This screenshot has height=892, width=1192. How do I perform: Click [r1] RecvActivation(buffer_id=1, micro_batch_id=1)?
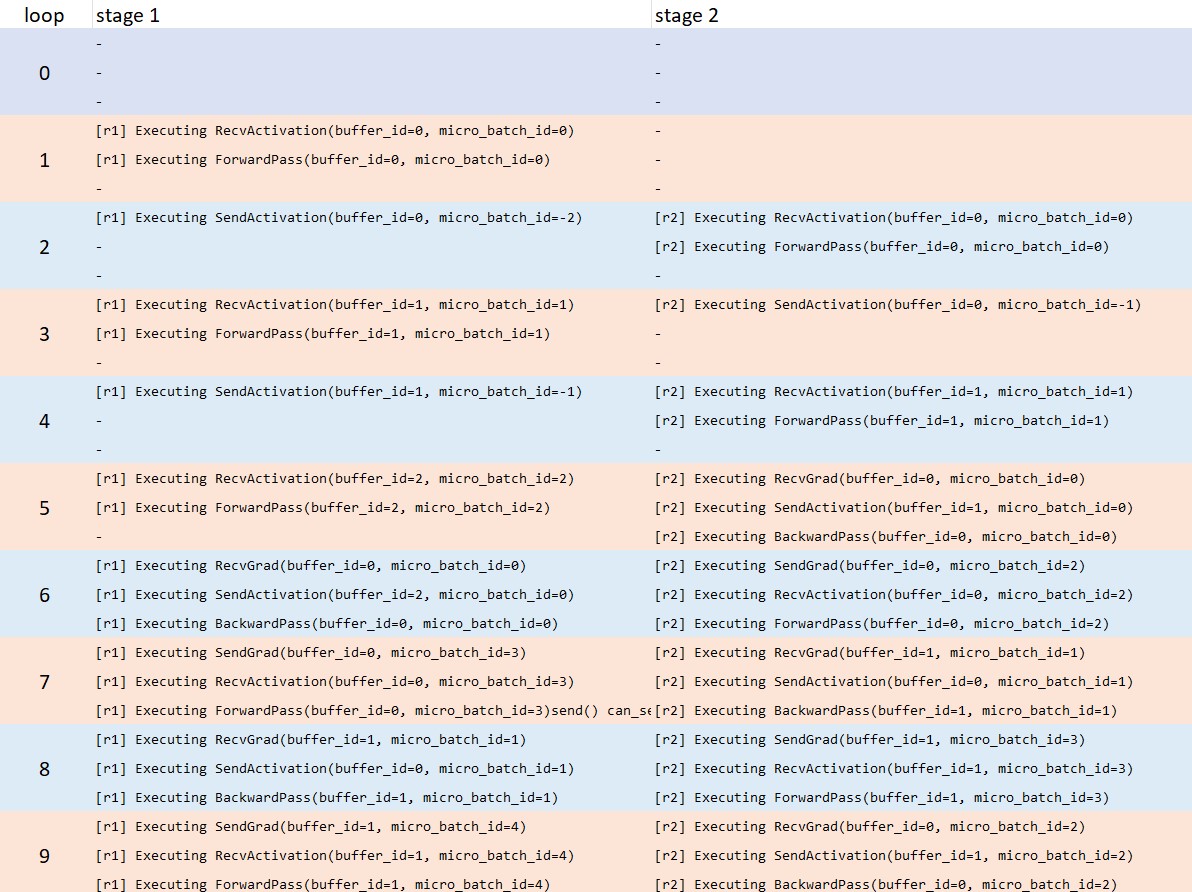pos(334,305)
